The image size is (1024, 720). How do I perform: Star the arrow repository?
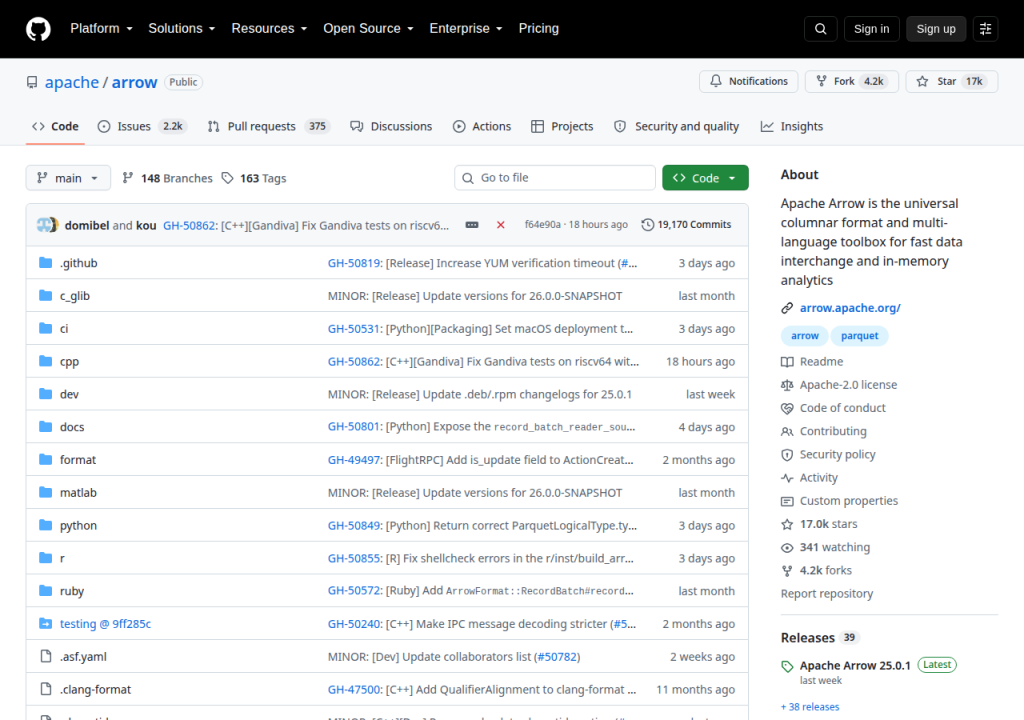[952, 81]
